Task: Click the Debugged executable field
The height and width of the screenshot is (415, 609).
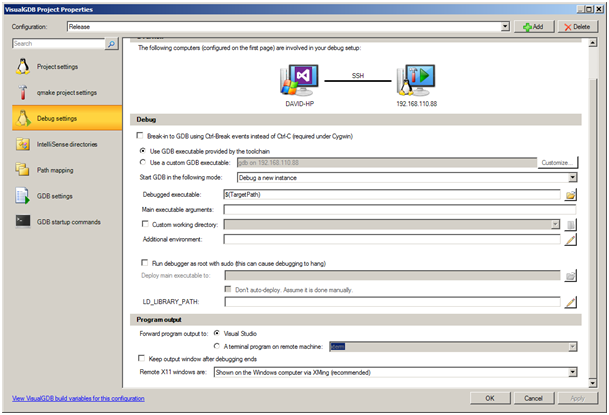Action: click(x=392, y=194)
